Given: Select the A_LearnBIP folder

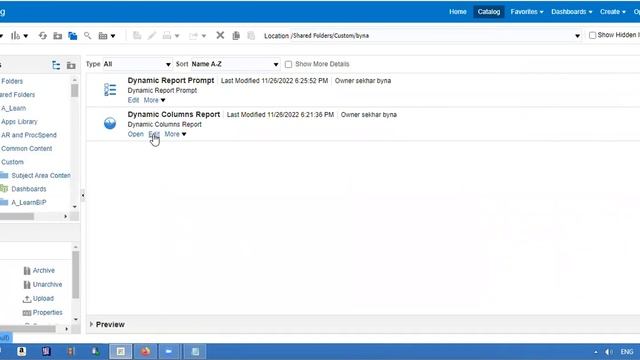Looking at the screenshot, I should [x=29, y=202].
